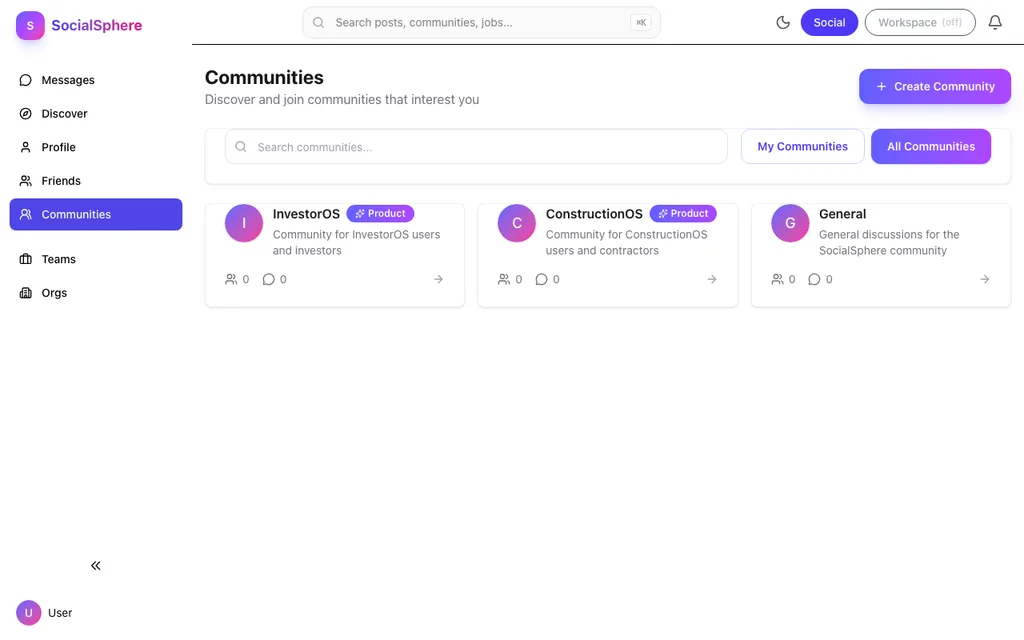The height and width of the screenshot is (640, 1024).
Task: Open the General community title
Action: pyautogui.click(x=842, y=214)
